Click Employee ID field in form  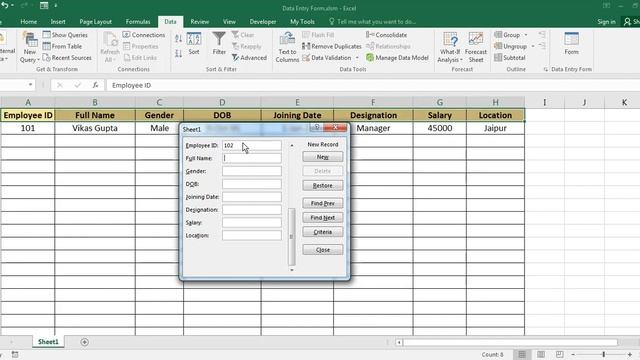(x=251, y=145)
